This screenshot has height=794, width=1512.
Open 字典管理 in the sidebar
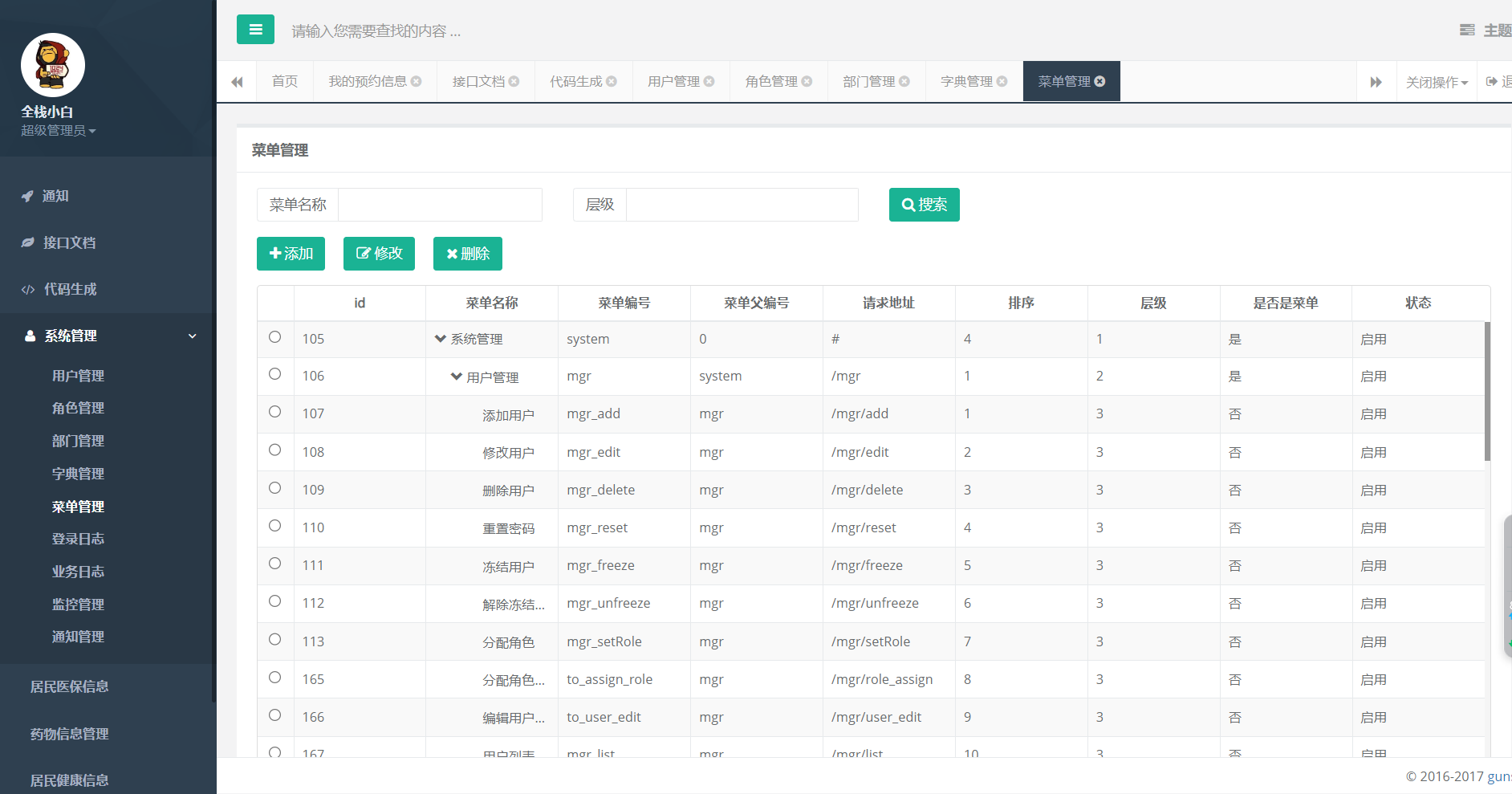tap(78, 474)
